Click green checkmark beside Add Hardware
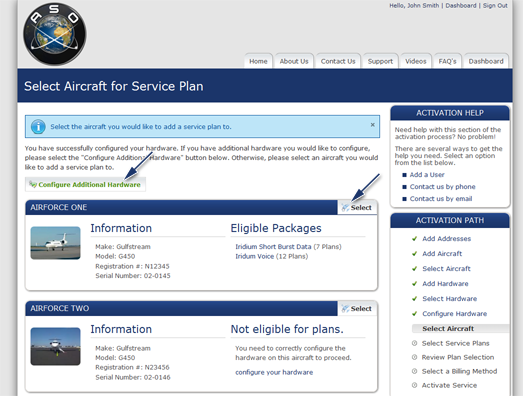This screenshot has height=396, width=523. pyautogui.click(x=415, y=284)
